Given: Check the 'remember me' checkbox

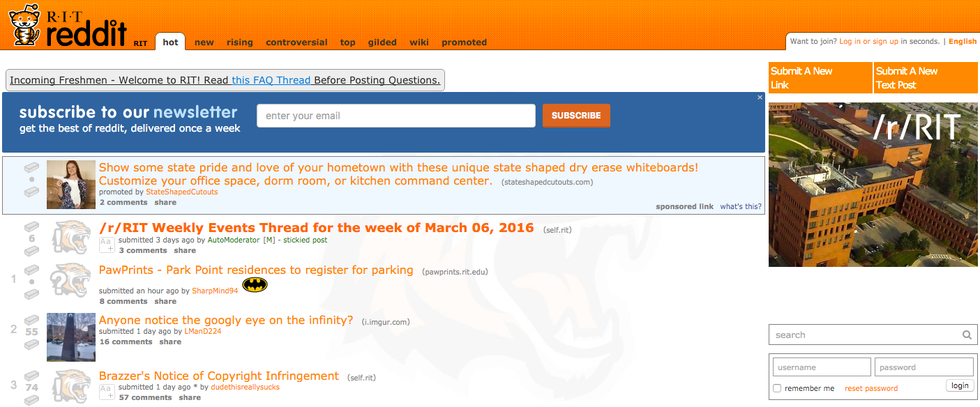Looking at the screenshot, I should (777, 388).
